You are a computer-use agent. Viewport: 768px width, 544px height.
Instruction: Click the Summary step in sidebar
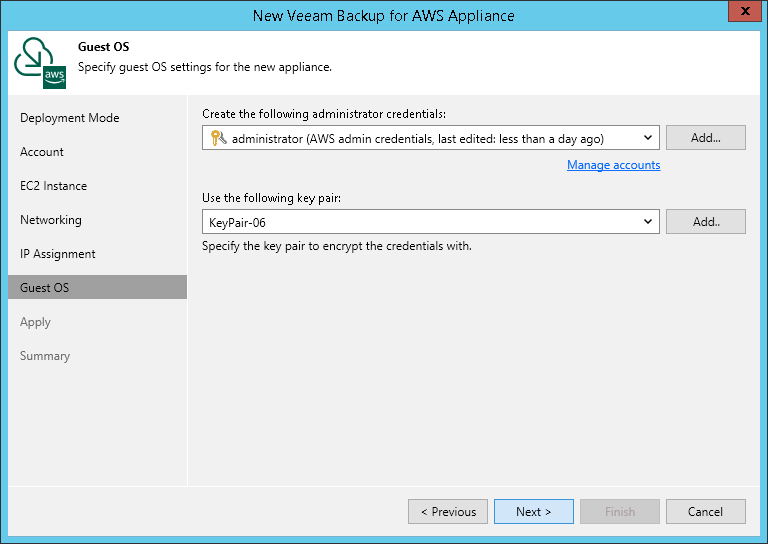point(45,356)
